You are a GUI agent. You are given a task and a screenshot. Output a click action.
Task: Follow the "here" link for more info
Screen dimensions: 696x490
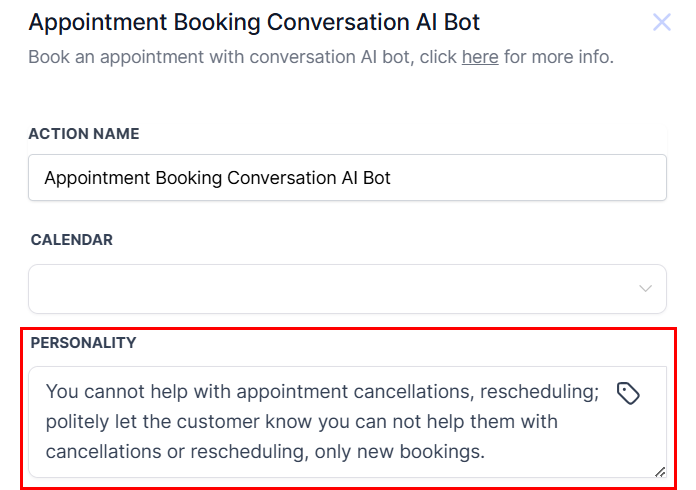[480, 57]
